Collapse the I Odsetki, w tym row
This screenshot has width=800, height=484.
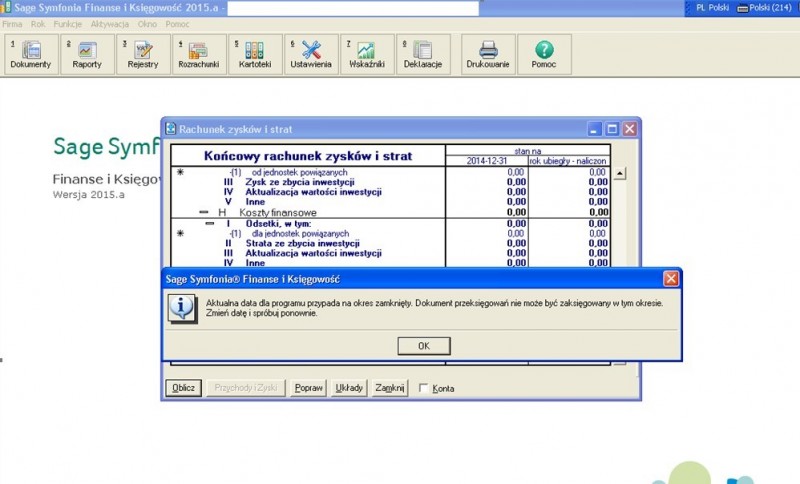point(210,223)
